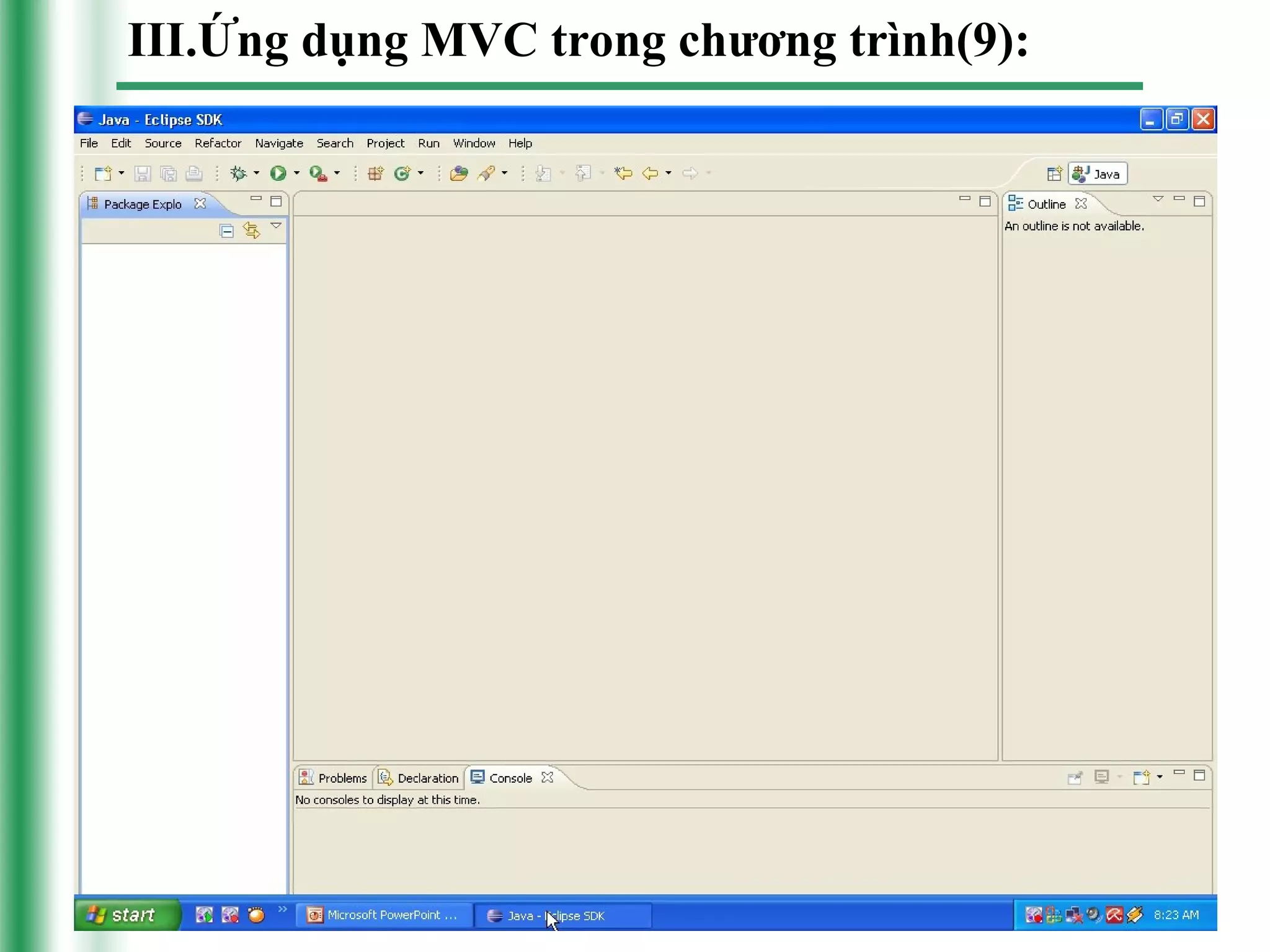
Task: Maximize the Outline panel
Action: 1199,201
